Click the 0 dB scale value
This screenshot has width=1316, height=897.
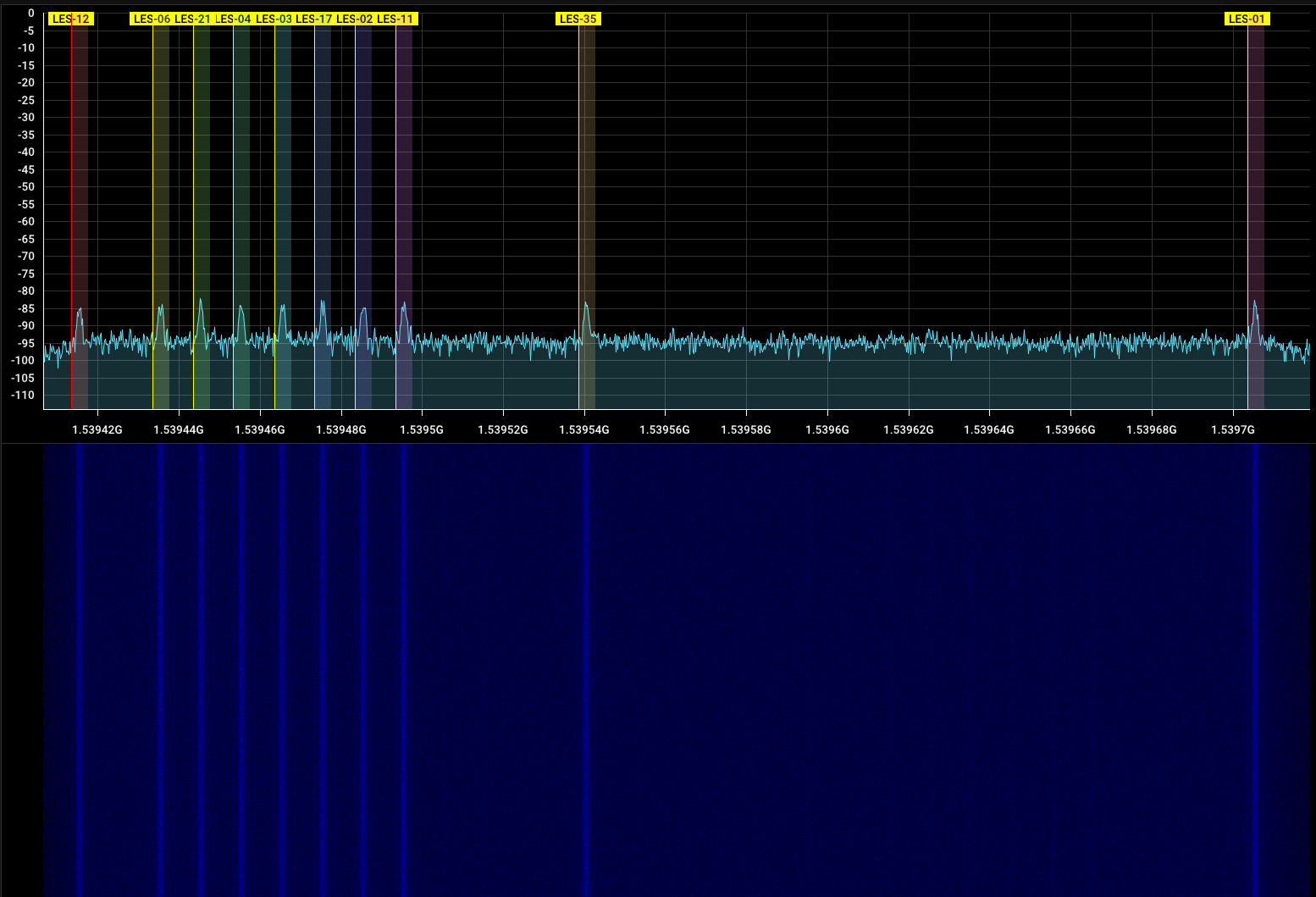(31, 13)
